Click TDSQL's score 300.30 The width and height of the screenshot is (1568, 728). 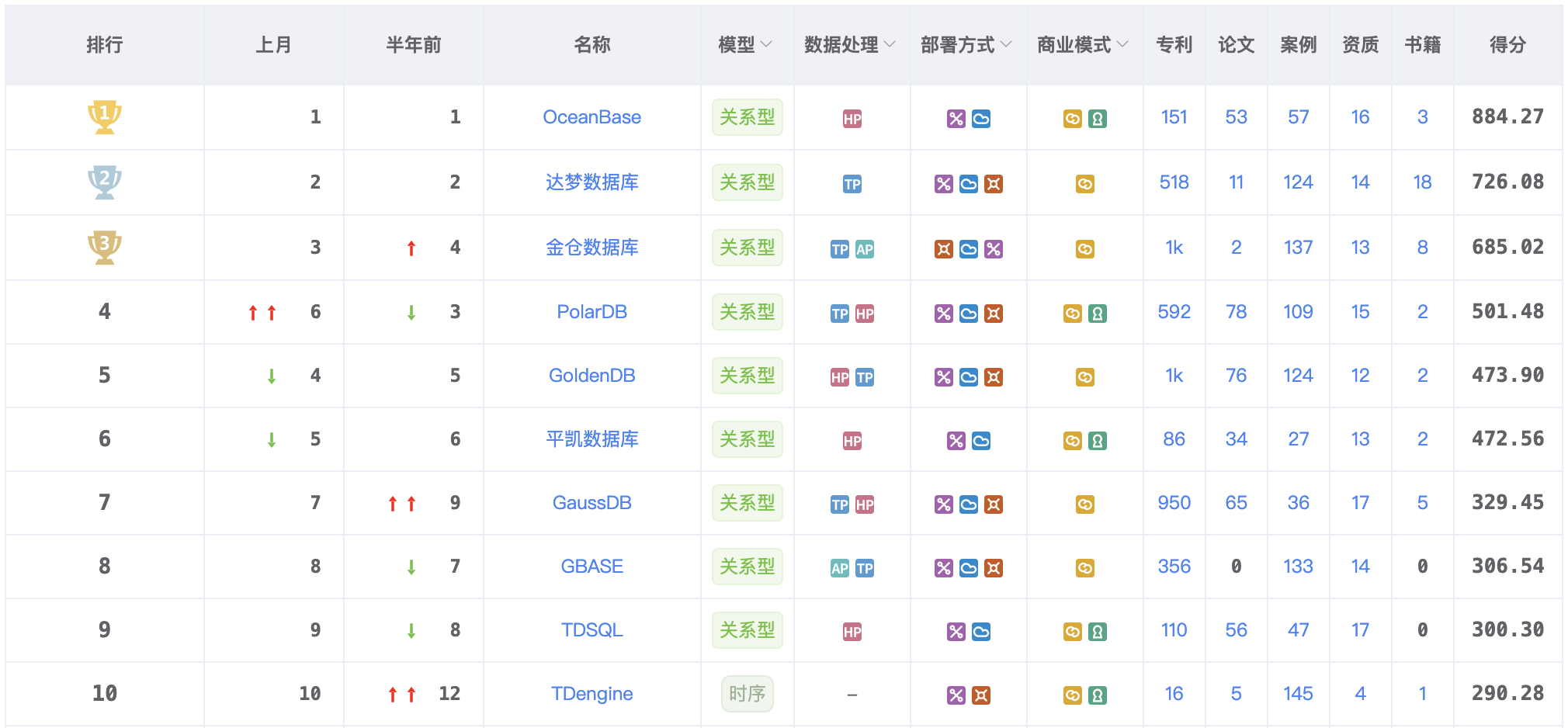pyautogui.click(x=1508, y=630)
